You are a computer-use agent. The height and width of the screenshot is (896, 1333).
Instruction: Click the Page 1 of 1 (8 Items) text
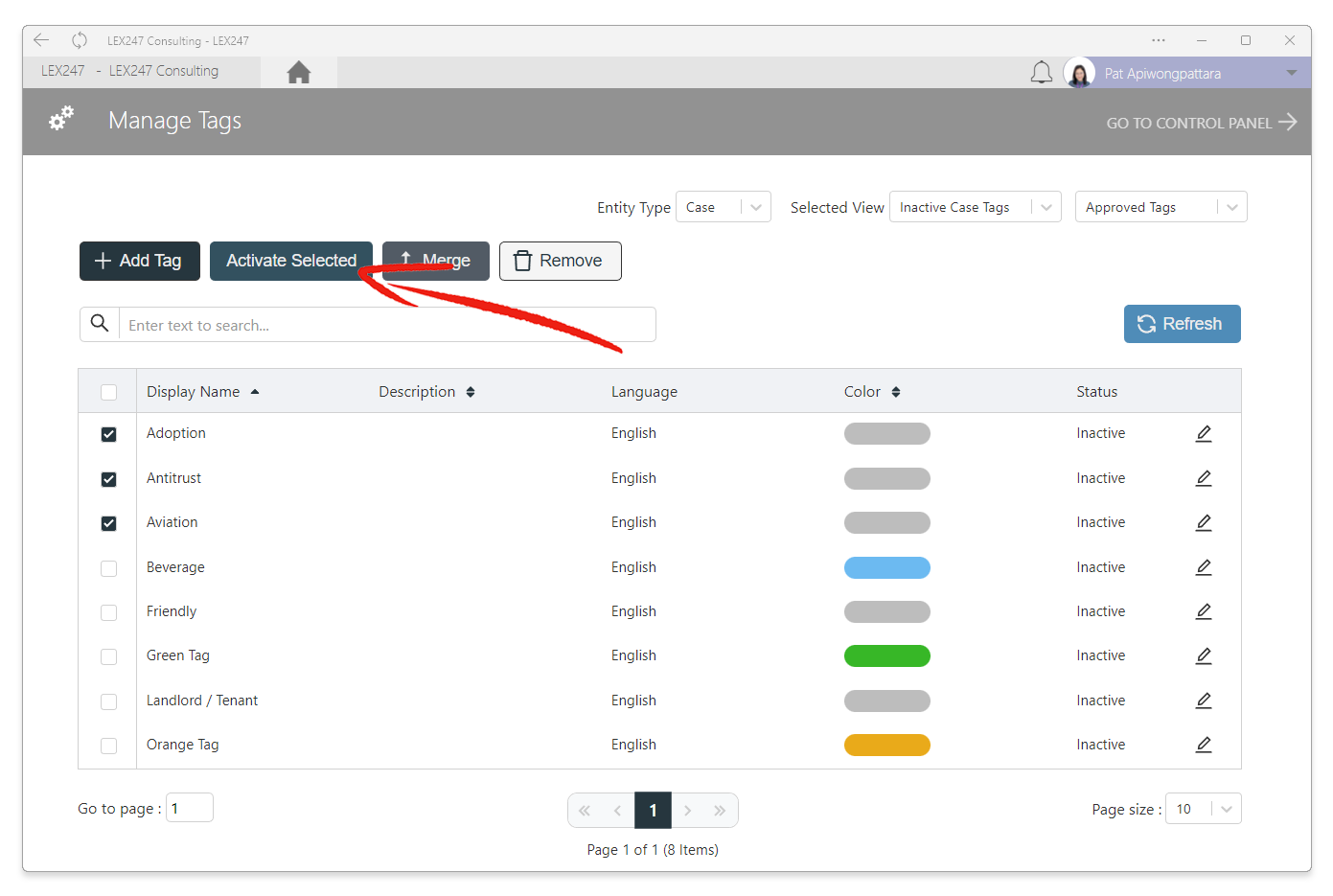pos(653,850)
